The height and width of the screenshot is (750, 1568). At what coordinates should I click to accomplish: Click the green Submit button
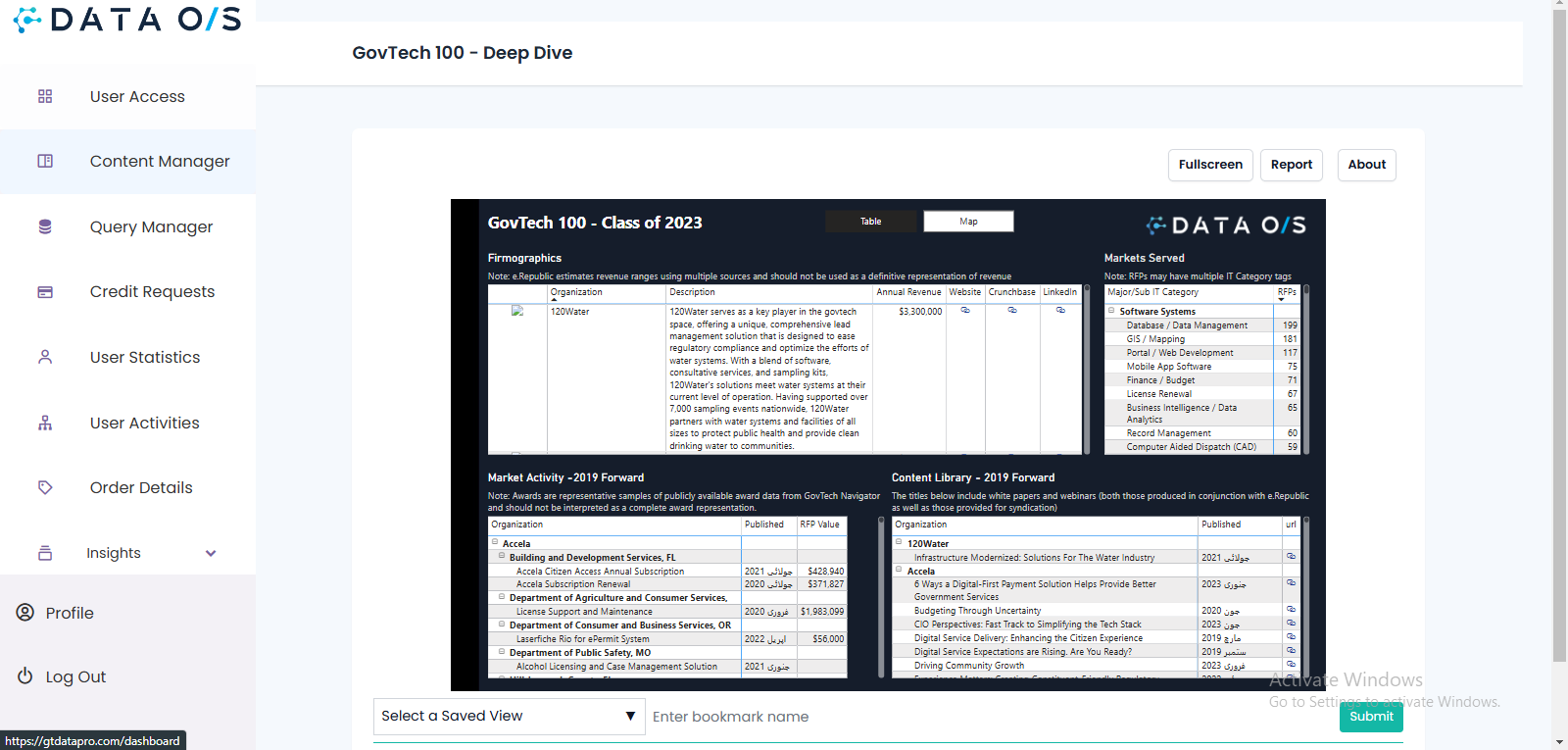click(1370, 717)
